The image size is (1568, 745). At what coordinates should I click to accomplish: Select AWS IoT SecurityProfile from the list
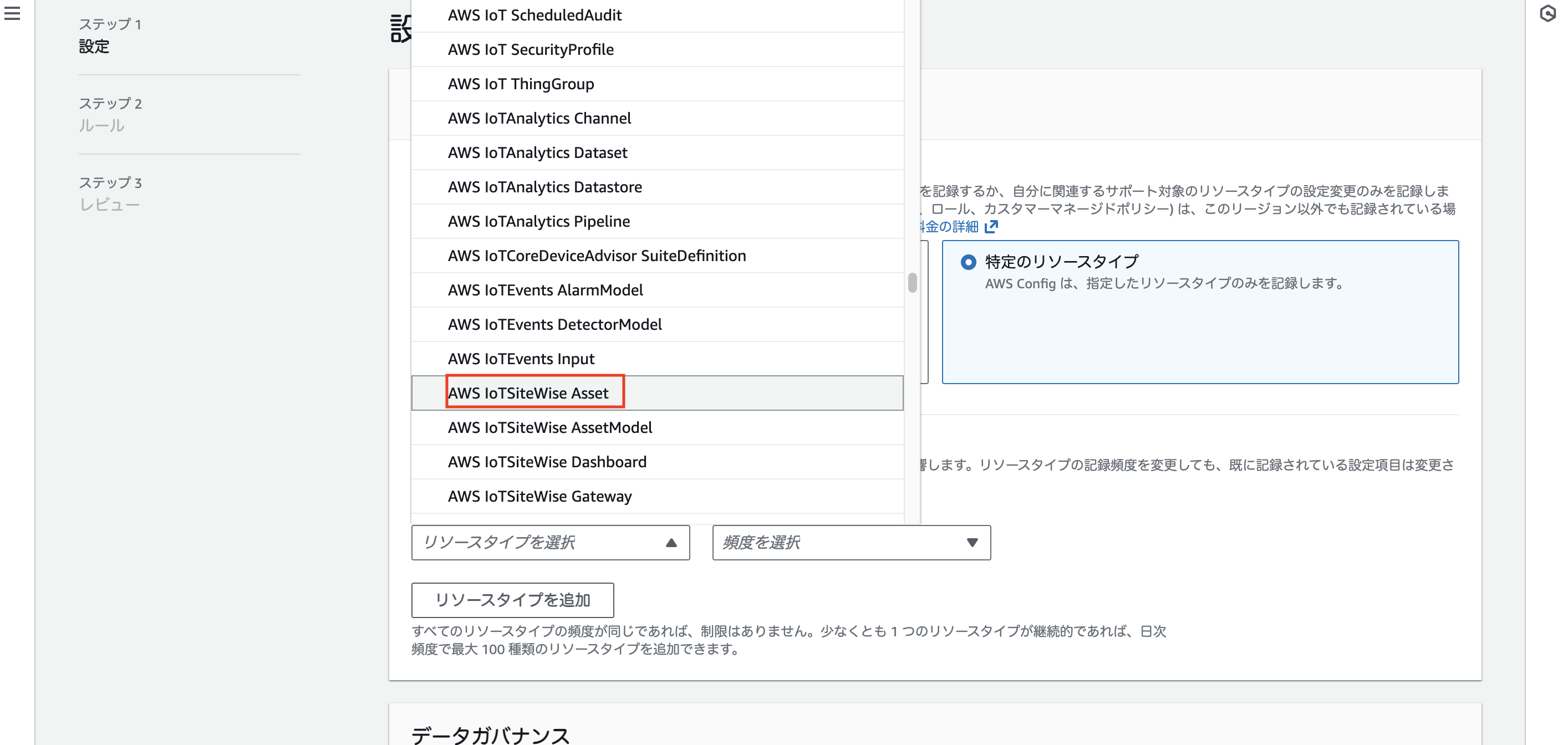tap(530, 49)
